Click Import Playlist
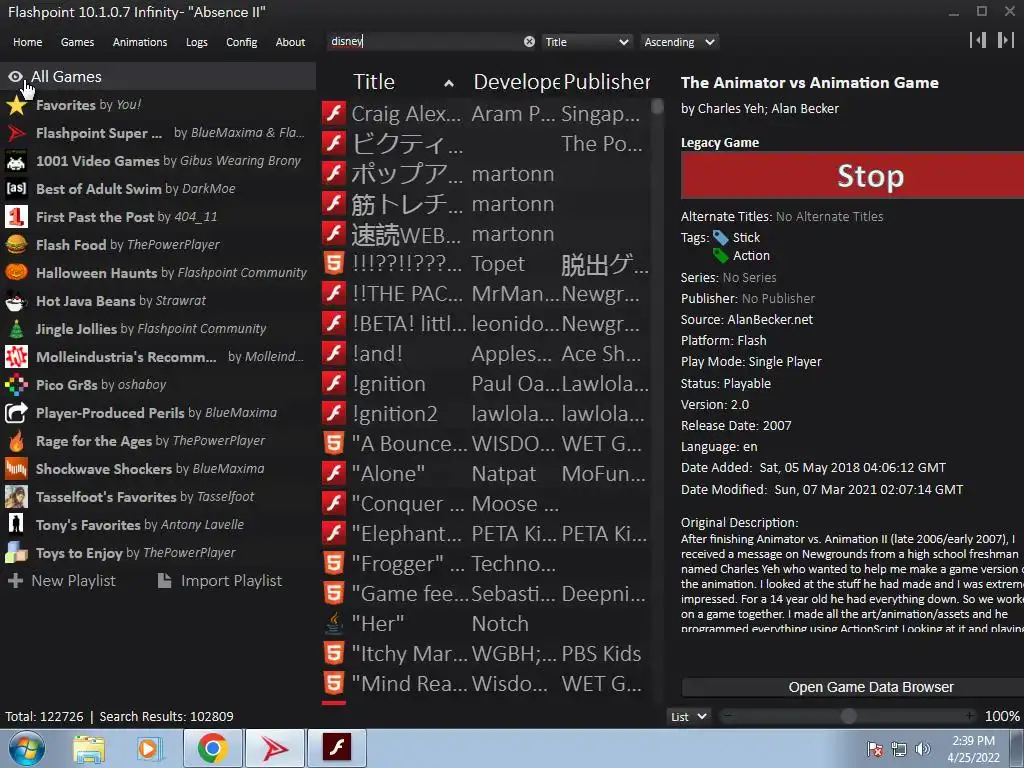This screenshot has height=768, width=1024. pos(220,581)
